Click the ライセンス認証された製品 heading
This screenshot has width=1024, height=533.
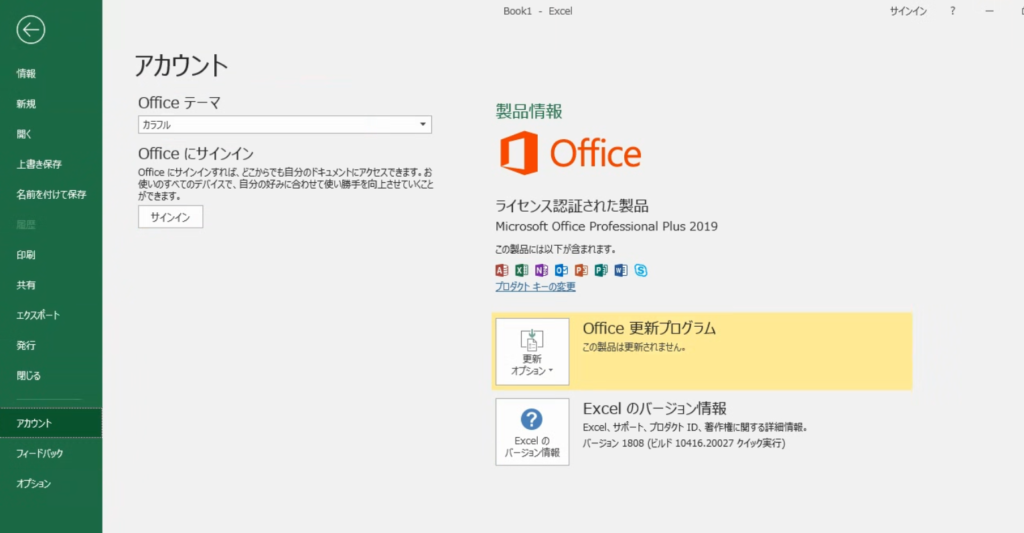point(571,206)
